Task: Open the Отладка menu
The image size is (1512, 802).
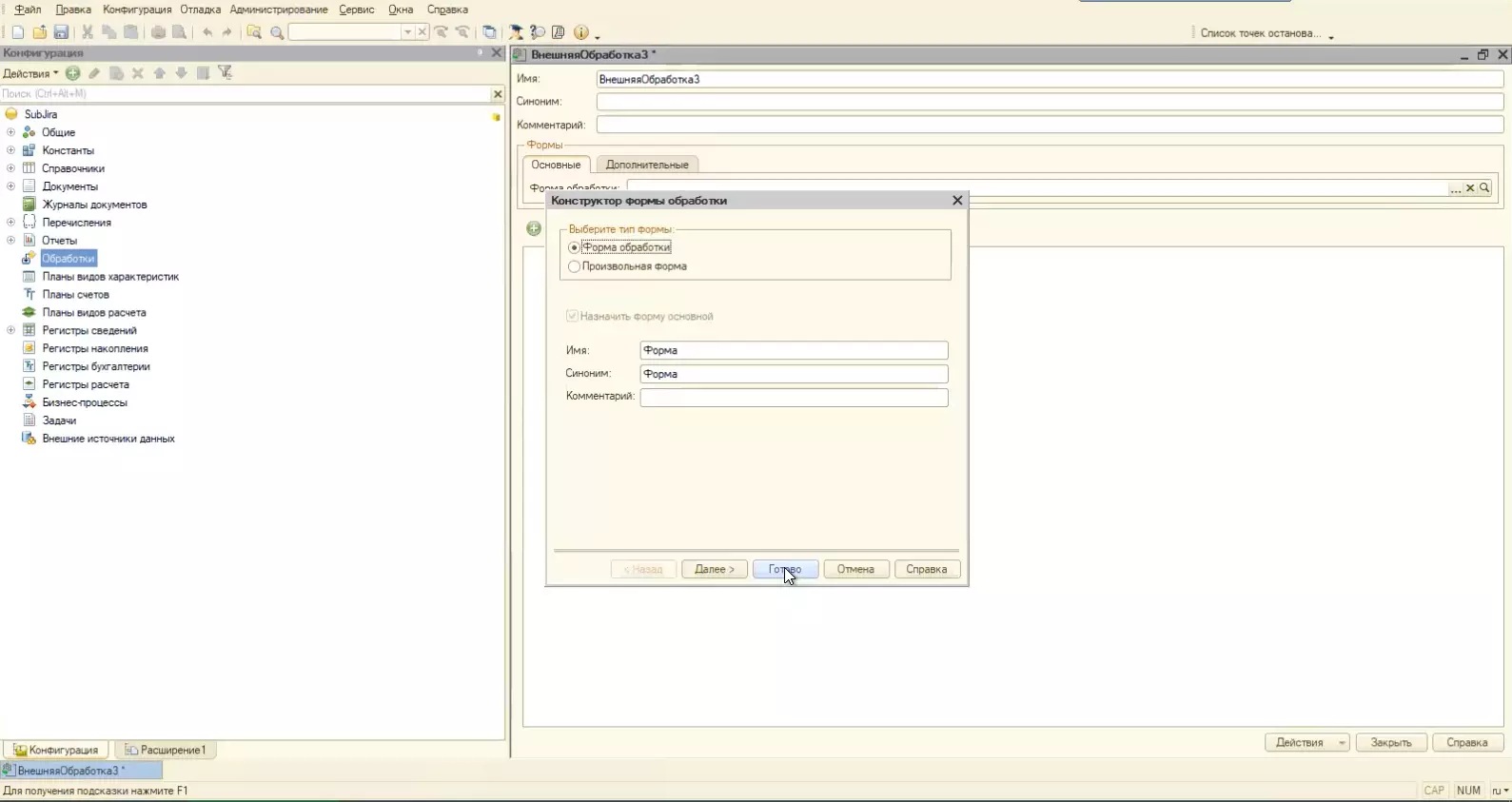Action: 200,10
